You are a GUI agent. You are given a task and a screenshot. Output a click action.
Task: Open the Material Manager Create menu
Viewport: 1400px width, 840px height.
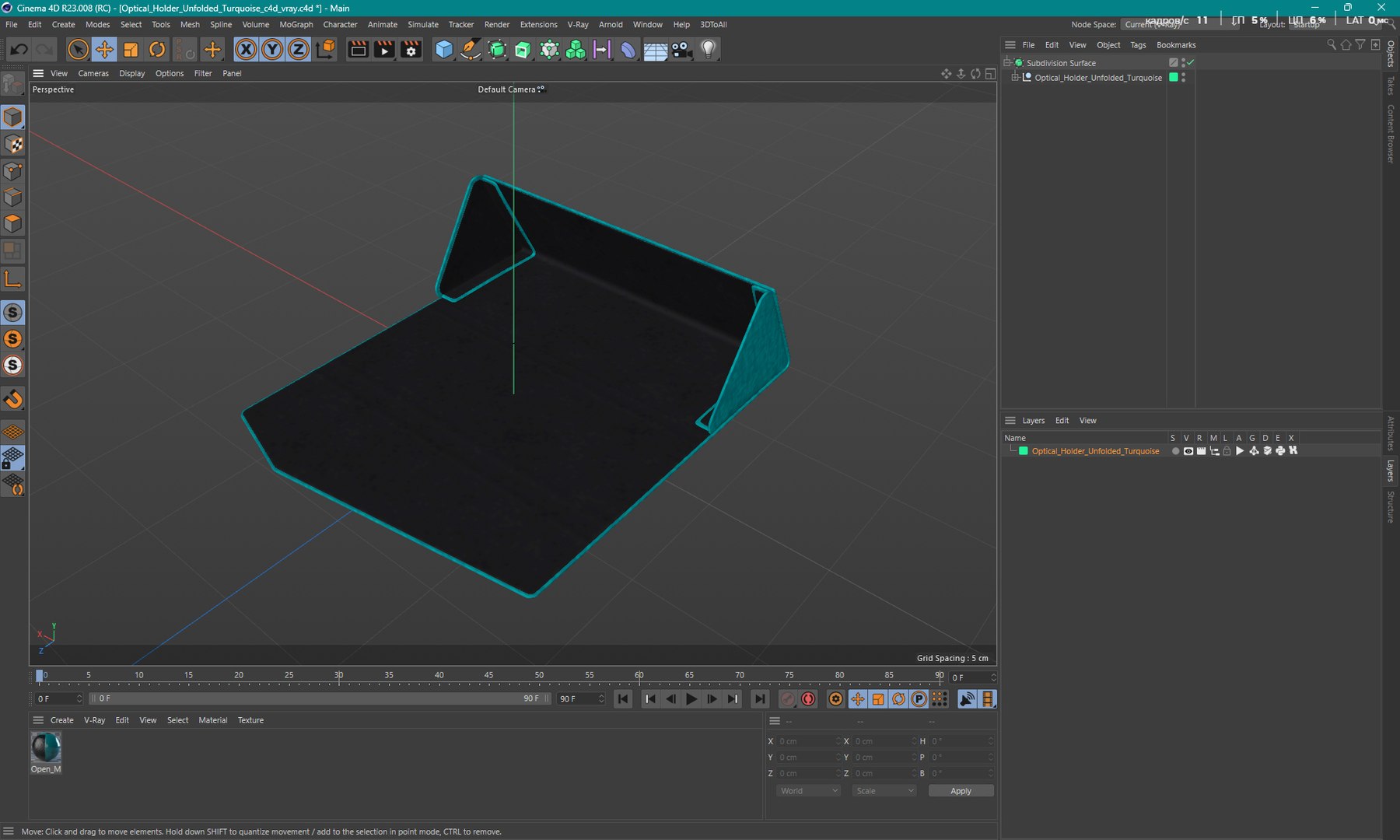point(62,720)
